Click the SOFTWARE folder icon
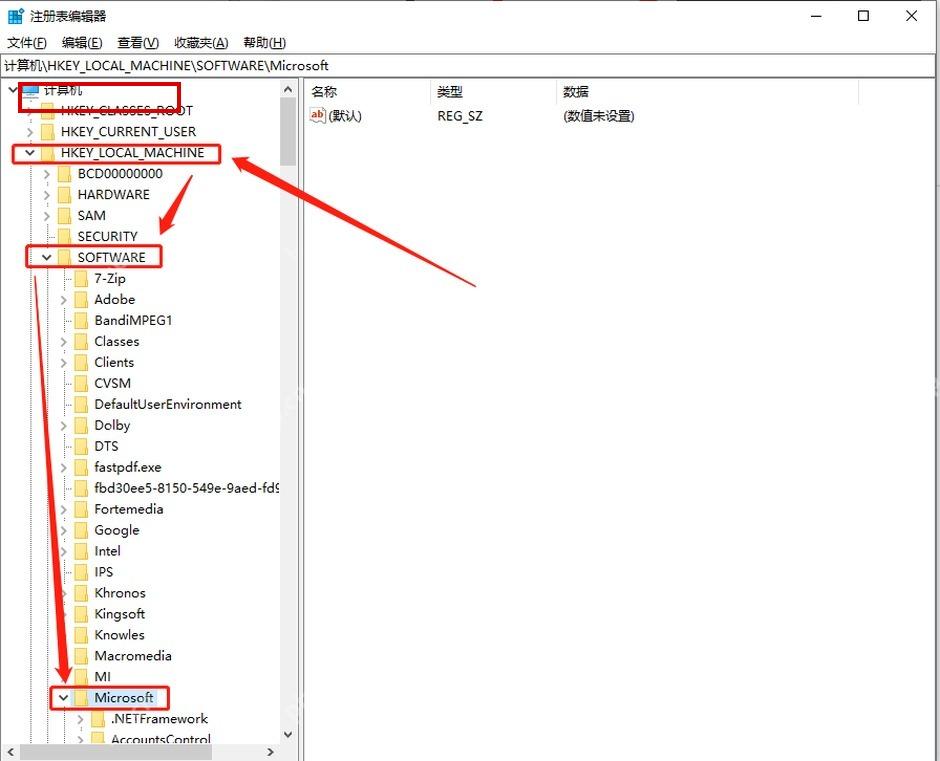Screen dimensions: 940x761 click(64, 257)
